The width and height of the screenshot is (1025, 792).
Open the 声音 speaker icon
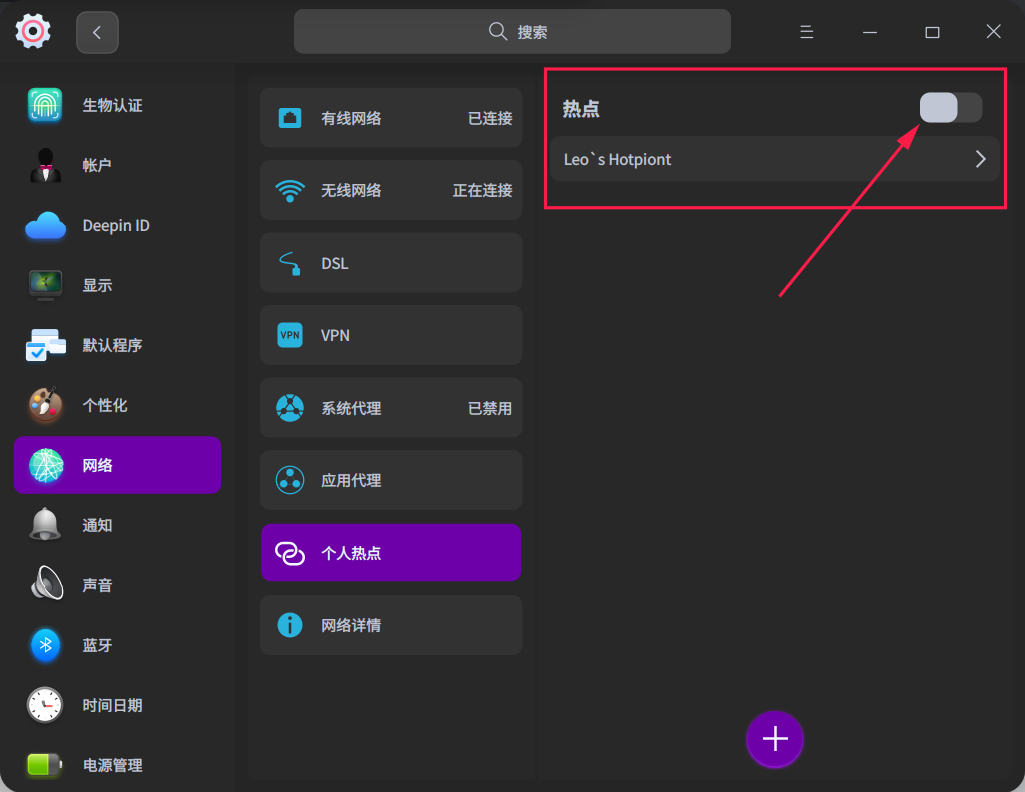point(46,585)
